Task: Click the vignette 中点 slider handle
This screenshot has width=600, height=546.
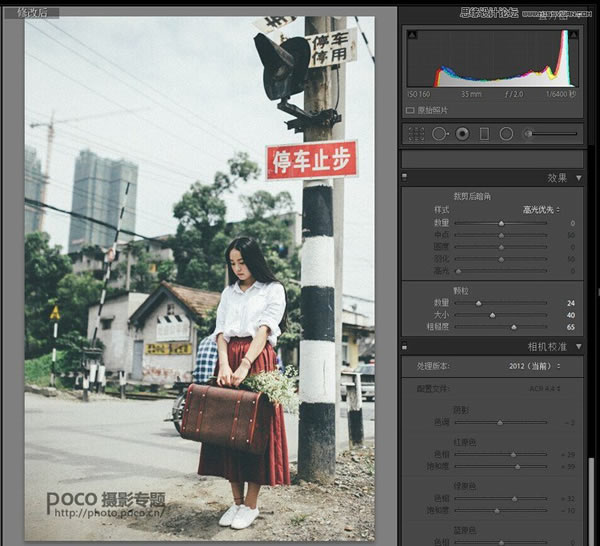Action: click(x=501, y=235)
